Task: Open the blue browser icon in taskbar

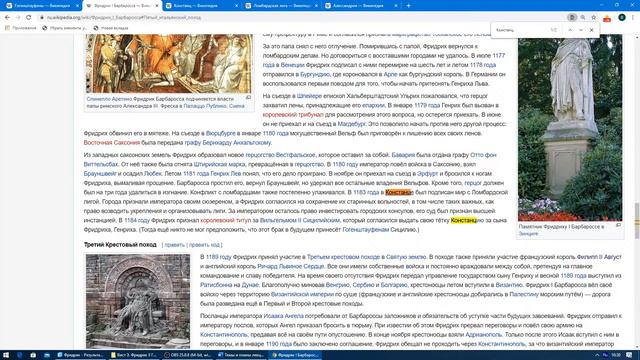Action: [19, 355]
